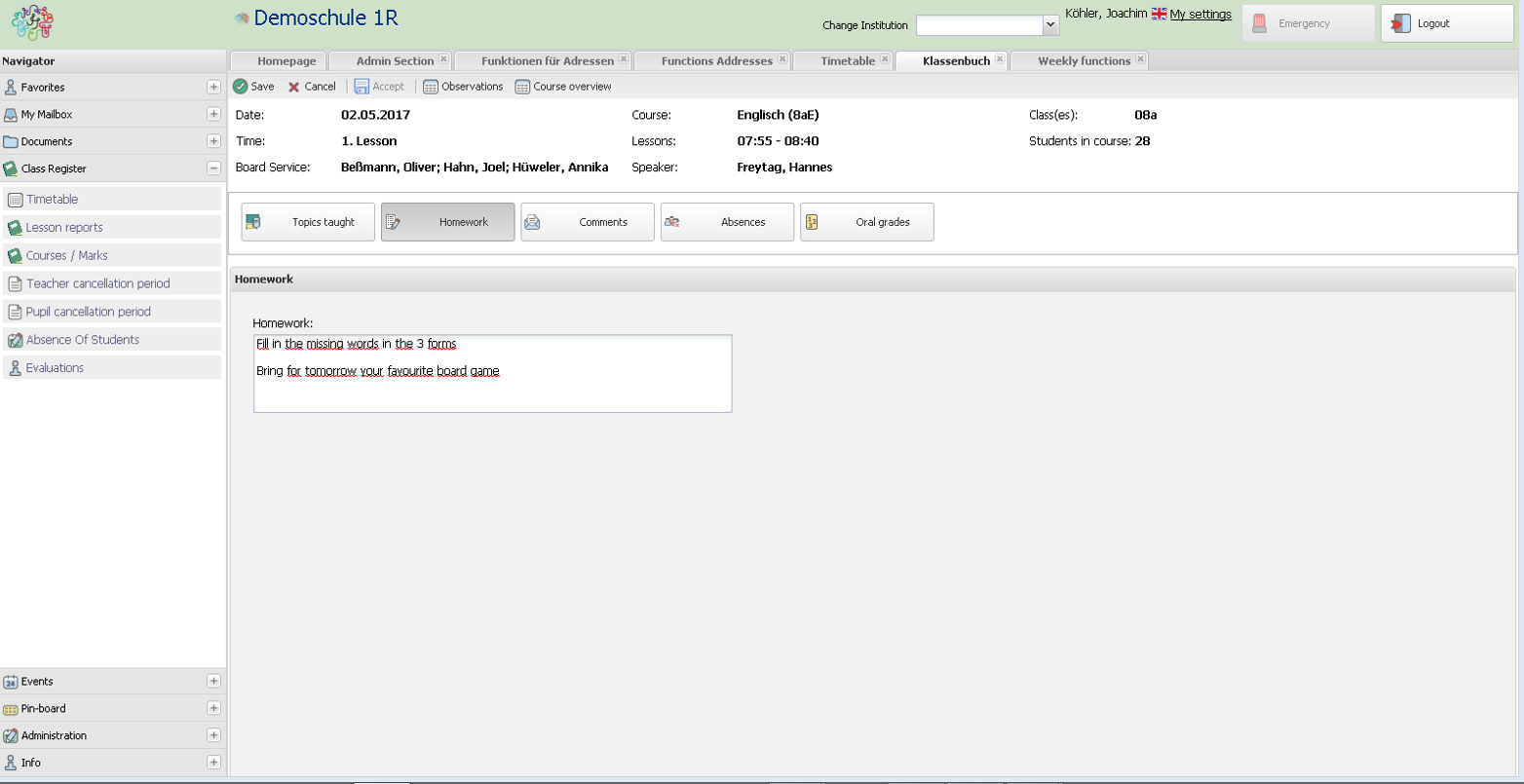Switch to the Timetable tab
This screenshot has height=784, width=1524.
click(x=847, y=60)
